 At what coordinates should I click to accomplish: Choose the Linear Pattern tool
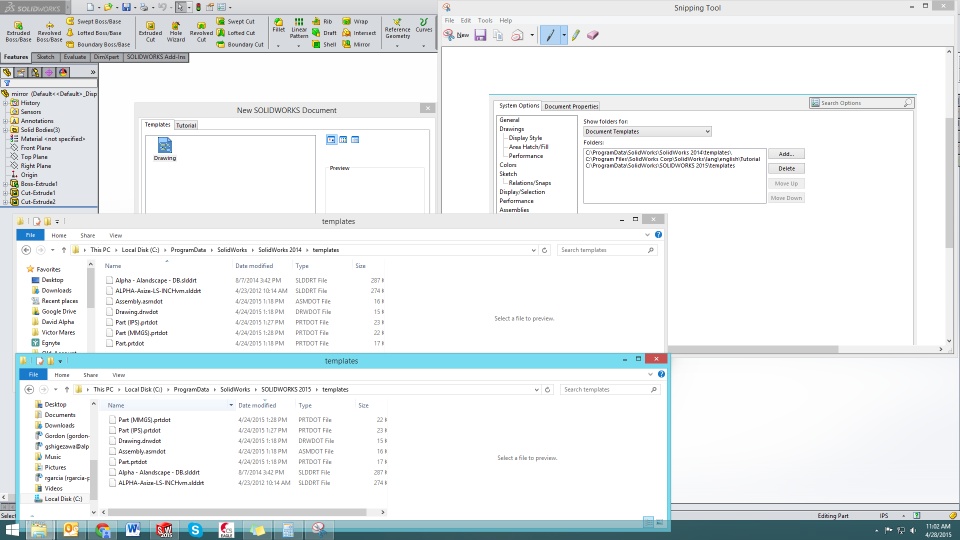click(299, 28)
